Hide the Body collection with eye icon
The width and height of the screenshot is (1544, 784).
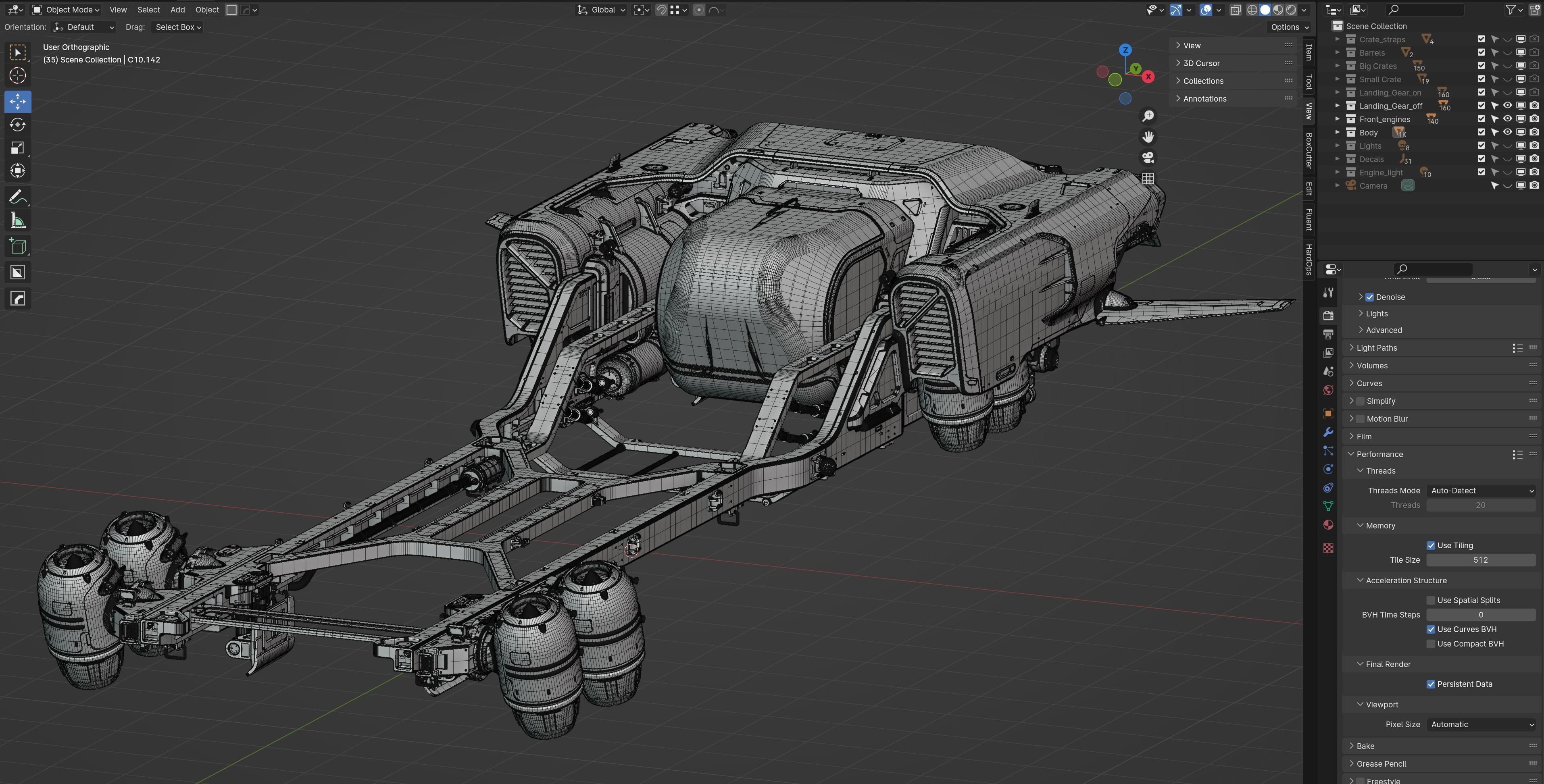coord(1507,132)
